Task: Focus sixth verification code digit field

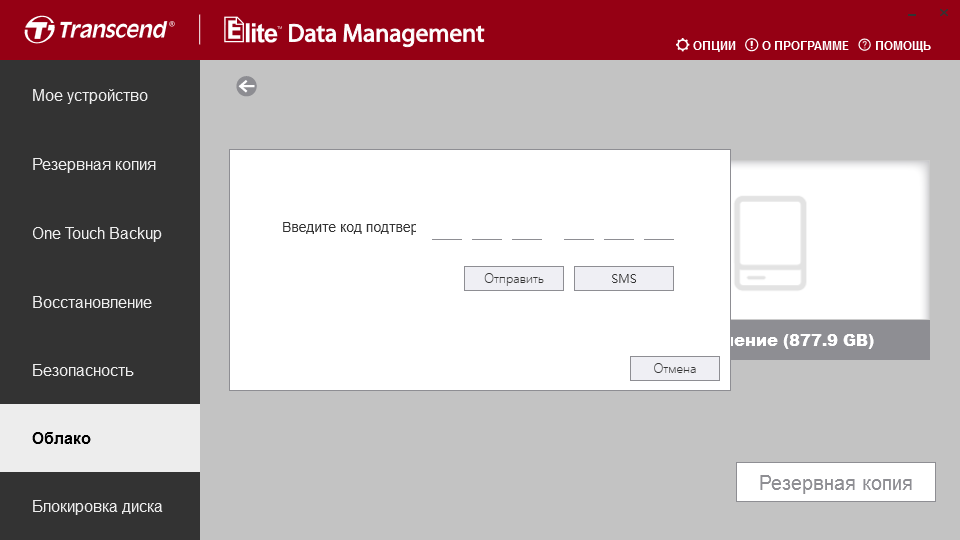Action: coord(659,230)
